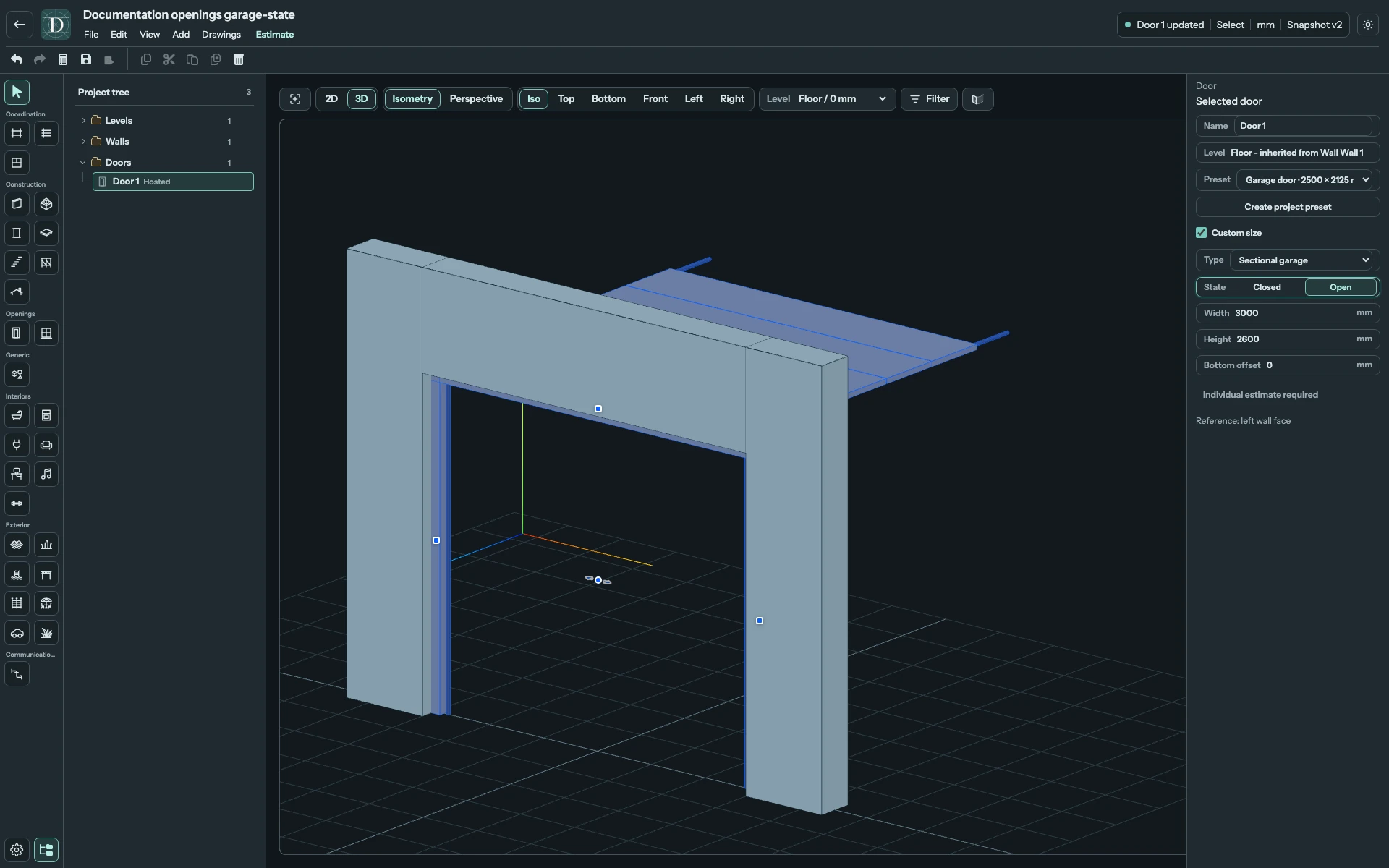
Task: Click the trash delete icon
Action: point(239,59)
